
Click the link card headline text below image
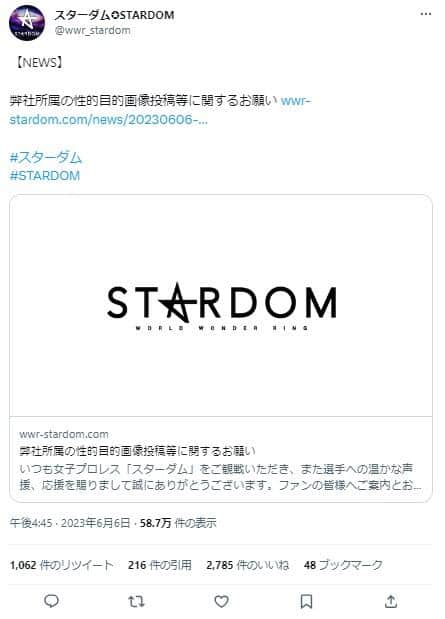tap(137, 451)
